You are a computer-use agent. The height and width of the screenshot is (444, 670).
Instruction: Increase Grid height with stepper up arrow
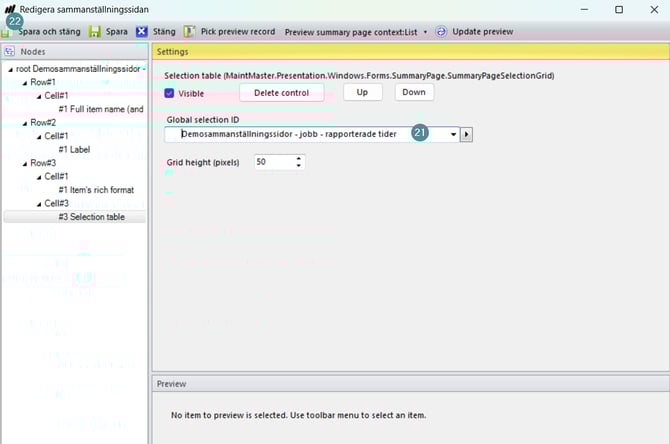coord(298,158)
